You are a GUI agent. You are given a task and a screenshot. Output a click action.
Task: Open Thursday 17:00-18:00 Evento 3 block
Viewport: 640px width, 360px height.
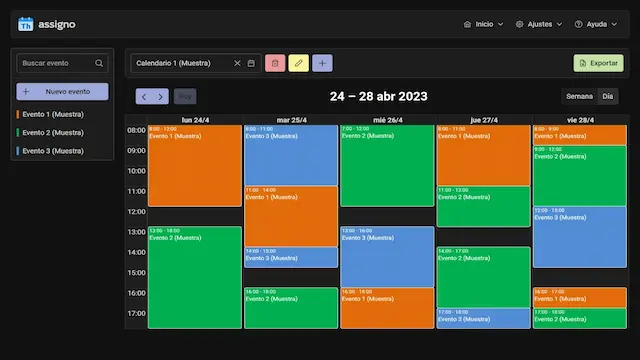click(484, 318)
